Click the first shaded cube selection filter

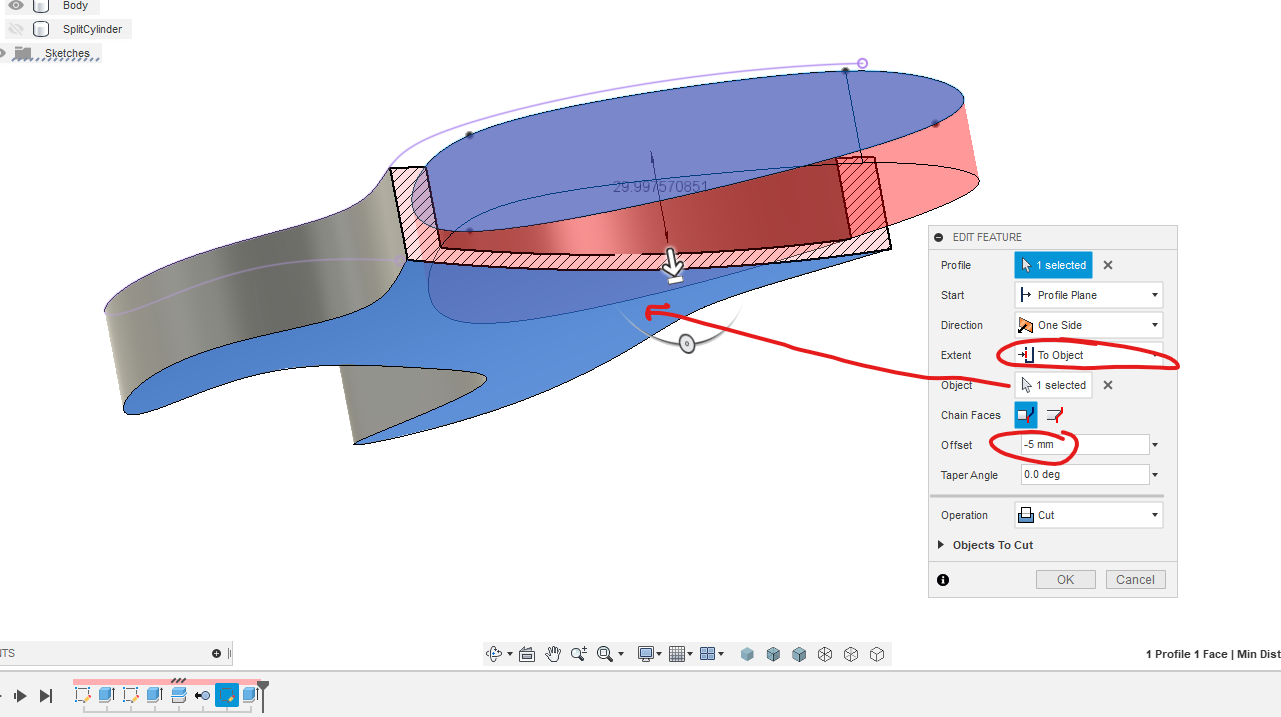click(x=747, y=654)
